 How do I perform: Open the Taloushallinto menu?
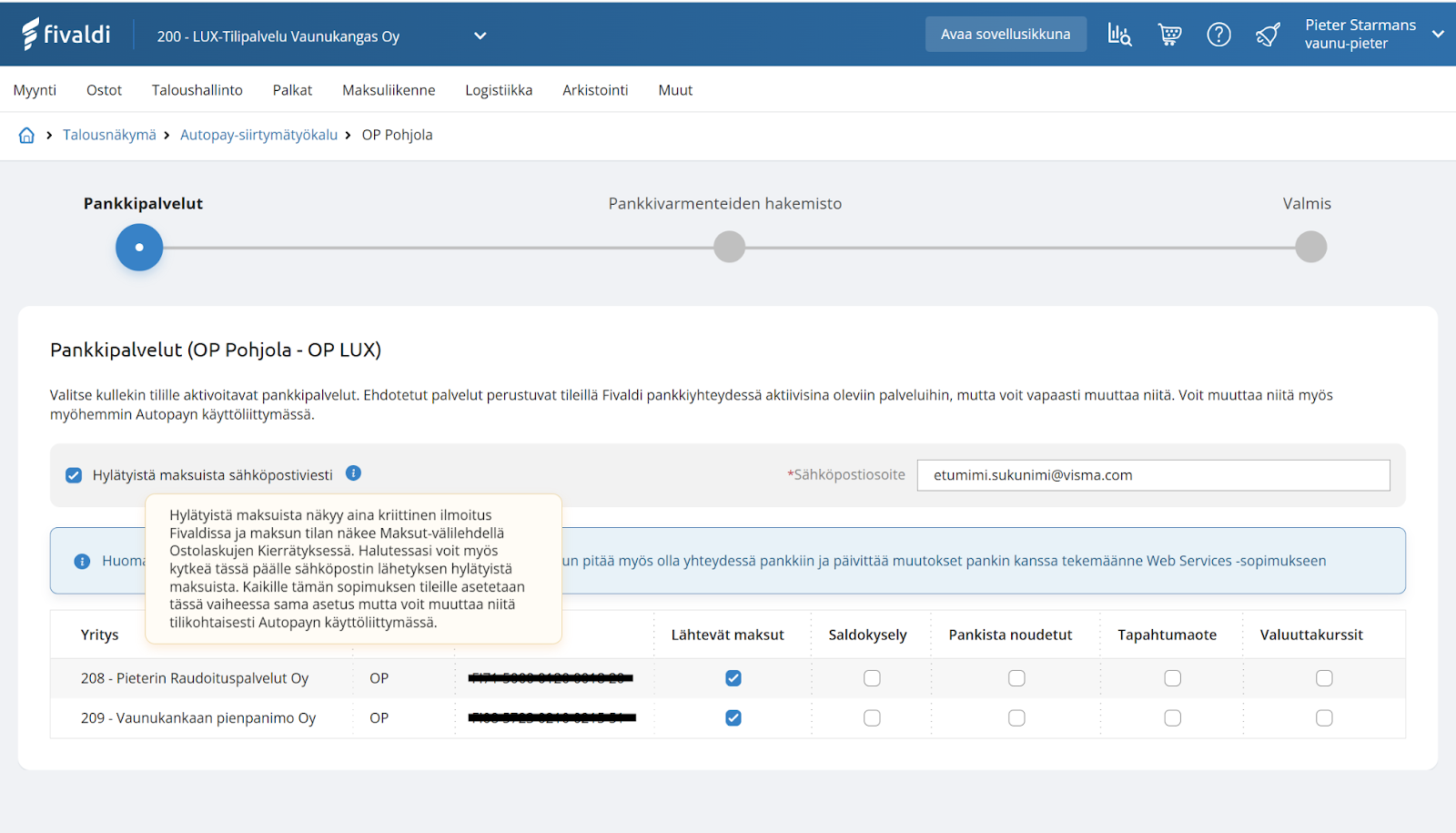click(197, 90)
